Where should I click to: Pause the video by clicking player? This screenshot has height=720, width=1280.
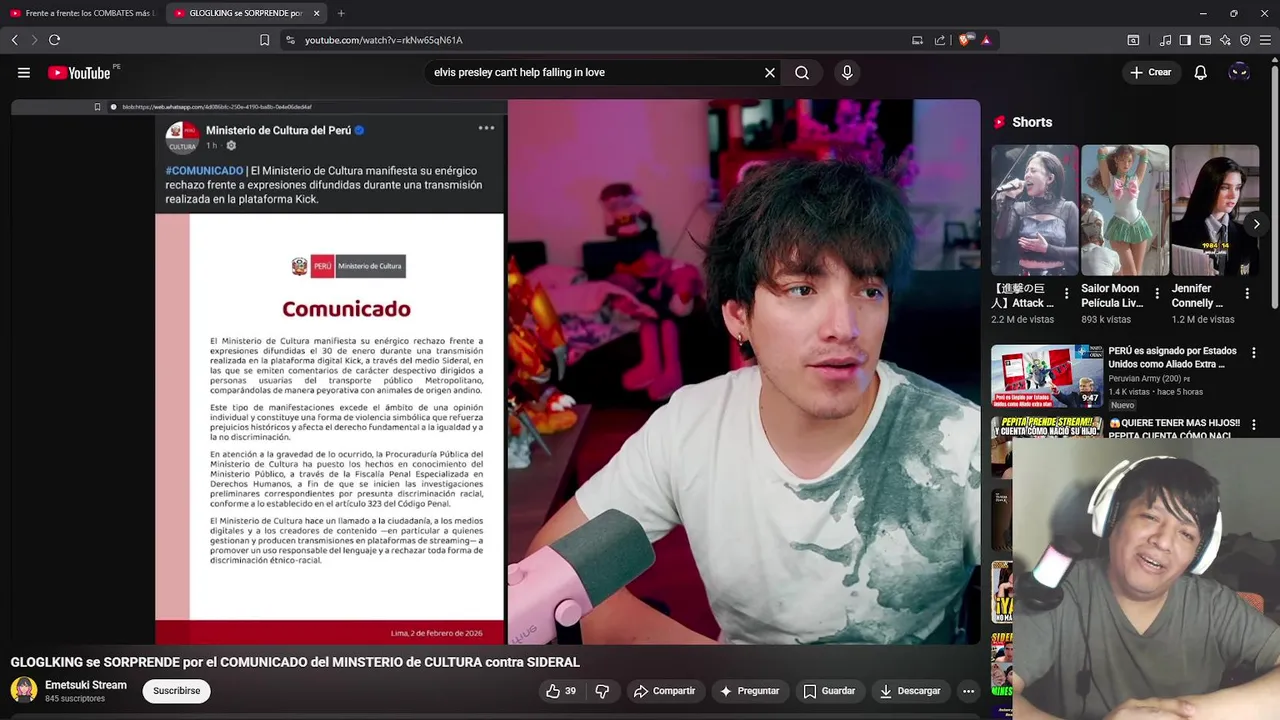pyautogui.click(x=495, y=372)
